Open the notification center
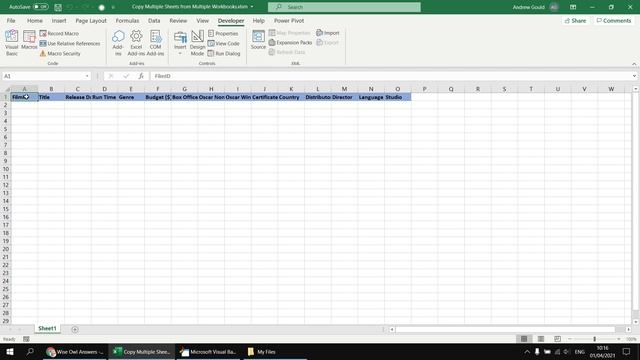Screen dimensions: 640x360 (x=627, y=352)
